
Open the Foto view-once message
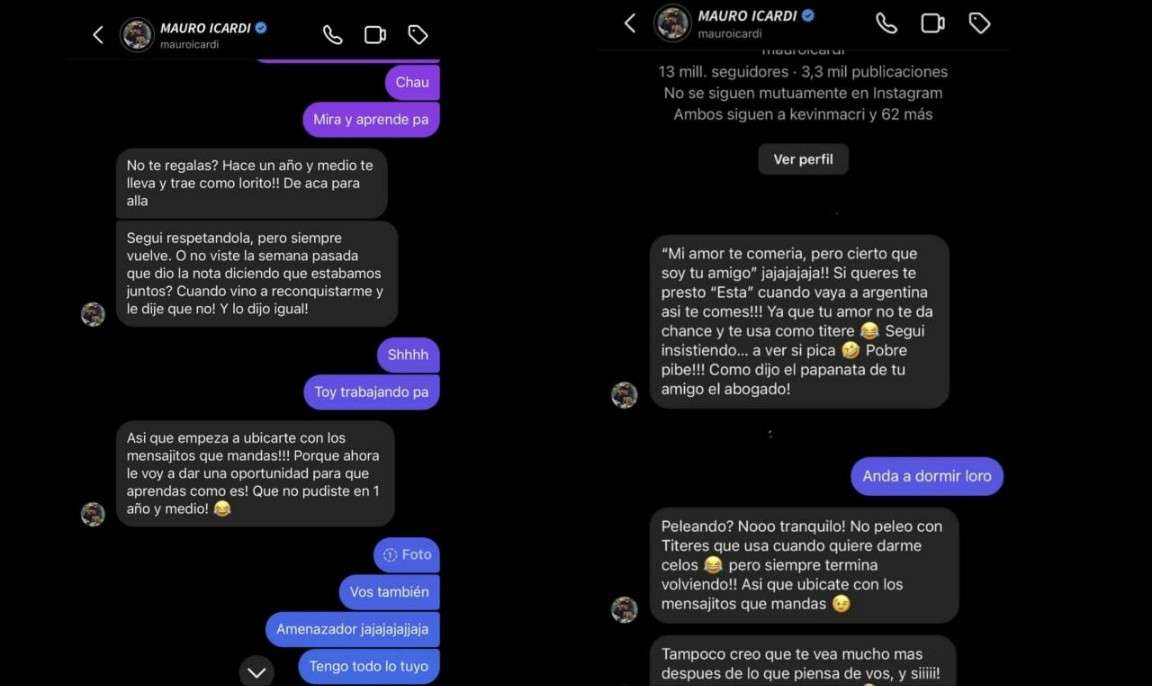click(x=406, y=555)
